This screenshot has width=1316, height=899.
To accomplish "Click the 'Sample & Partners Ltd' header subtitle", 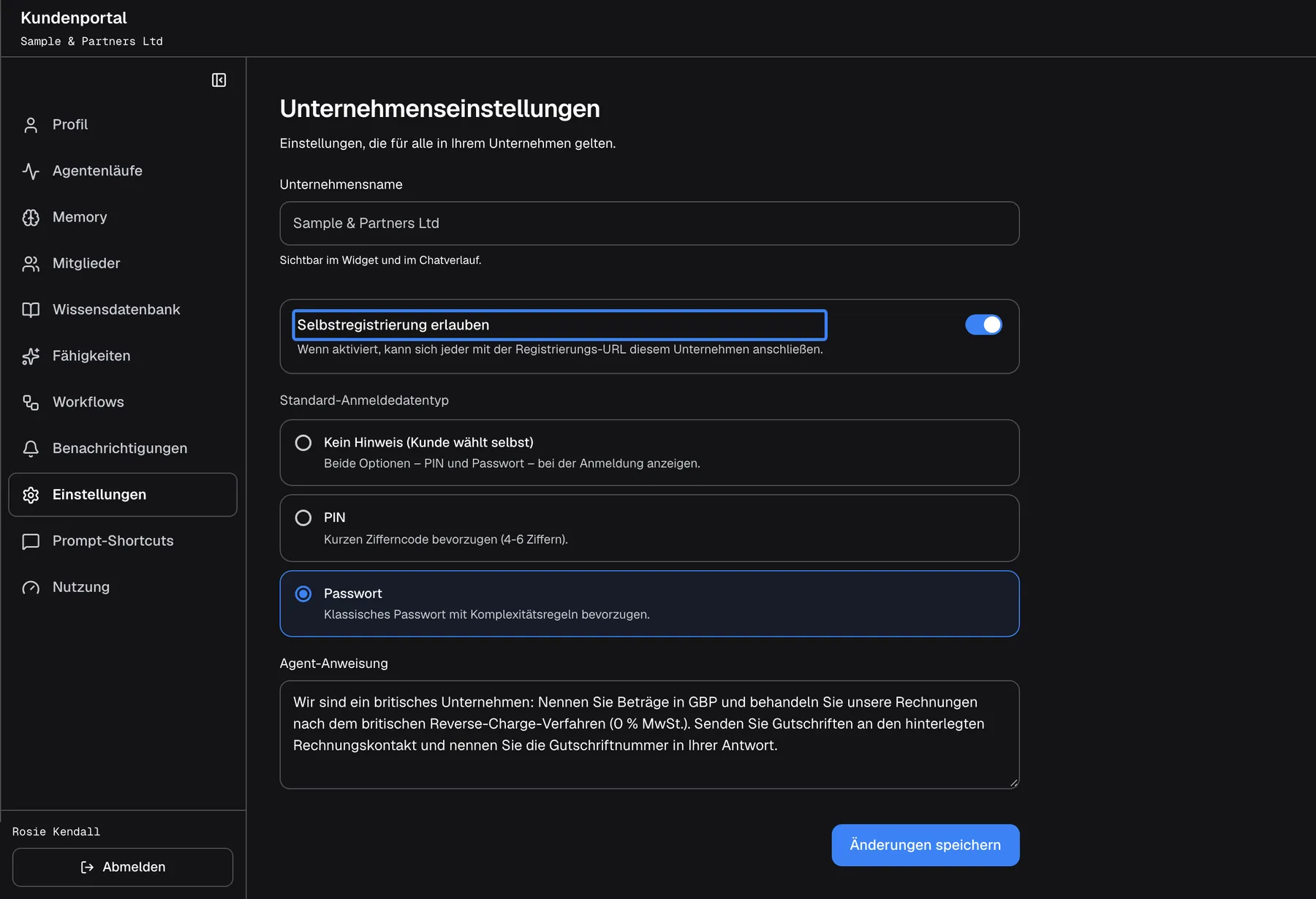I will tap(91, 42).
